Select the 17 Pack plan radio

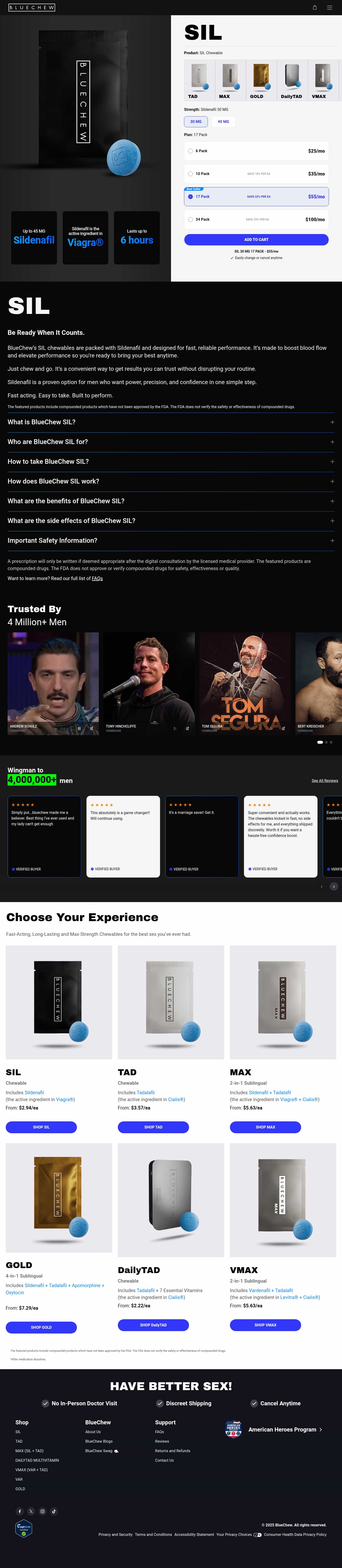click(190, 197)
